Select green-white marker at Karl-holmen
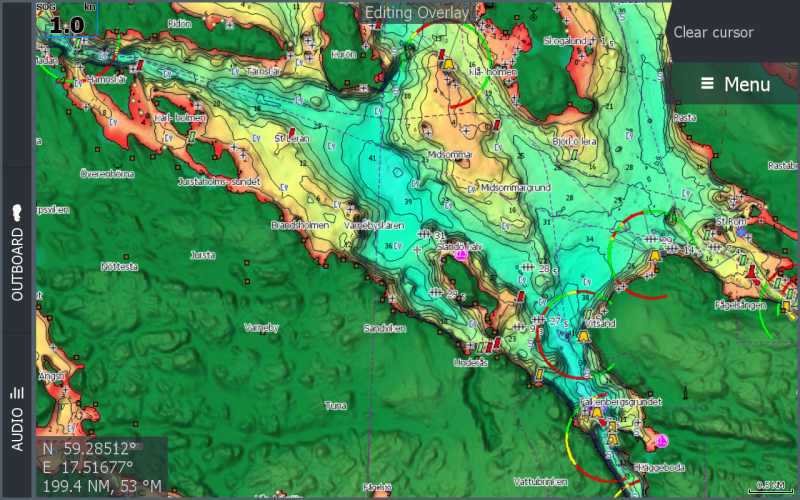 (x=190, y=136)
